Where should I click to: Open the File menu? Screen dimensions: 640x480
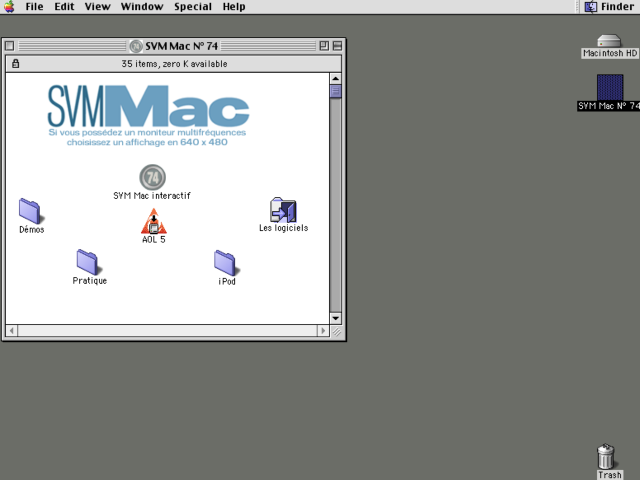pos(34,7)
